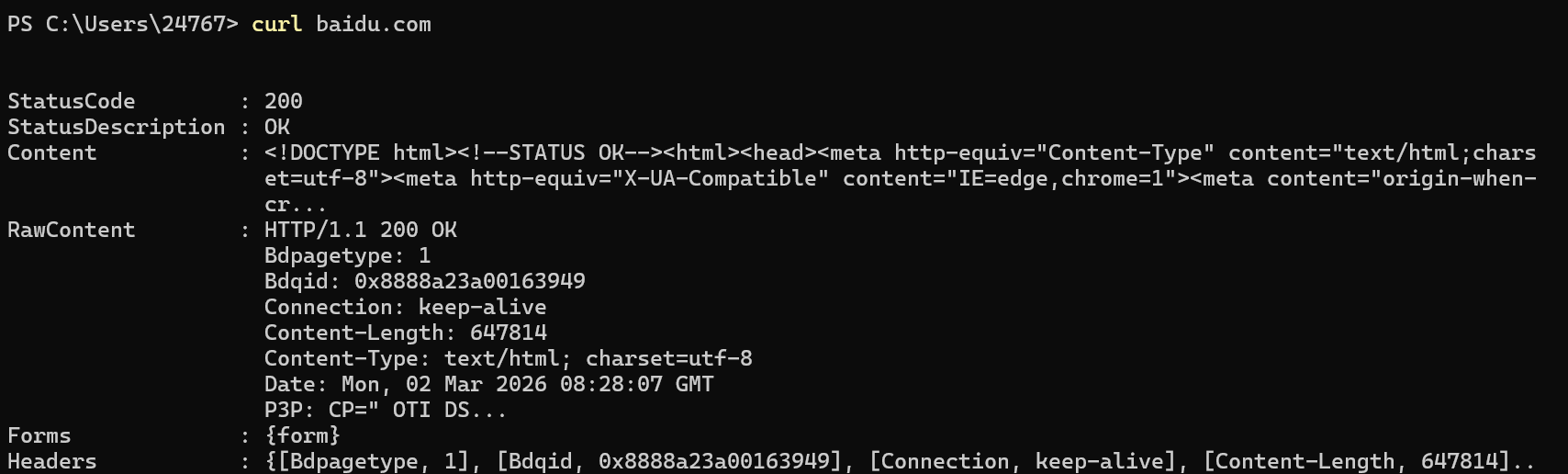
Task: Click the StatusCode label
Action: [71, 101]
